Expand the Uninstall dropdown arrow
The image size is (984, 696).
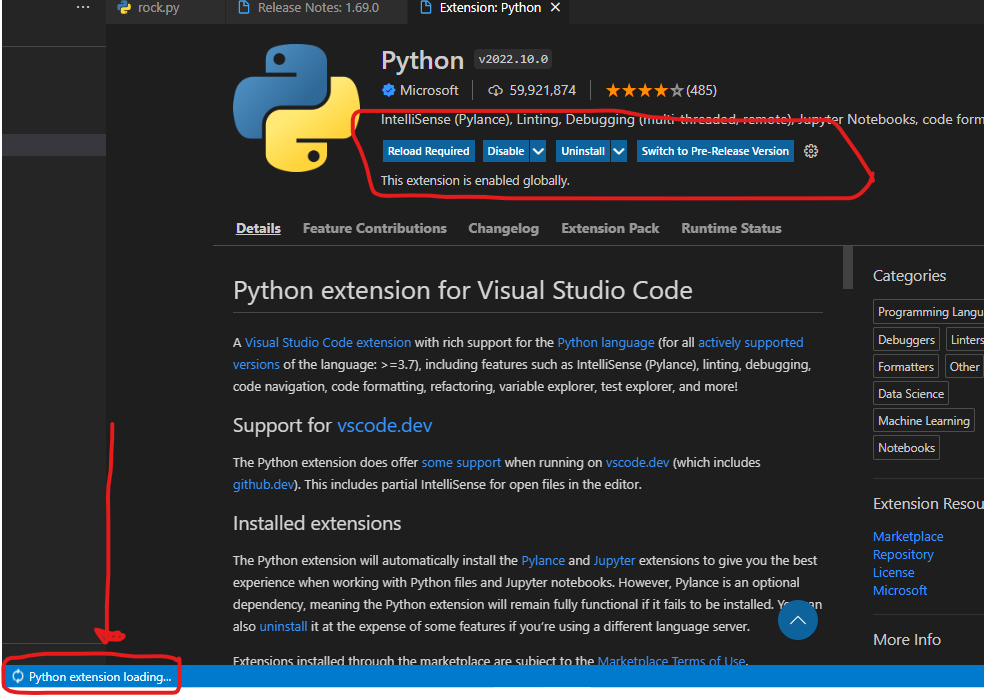pyautogui.click(x=618, y=151)
